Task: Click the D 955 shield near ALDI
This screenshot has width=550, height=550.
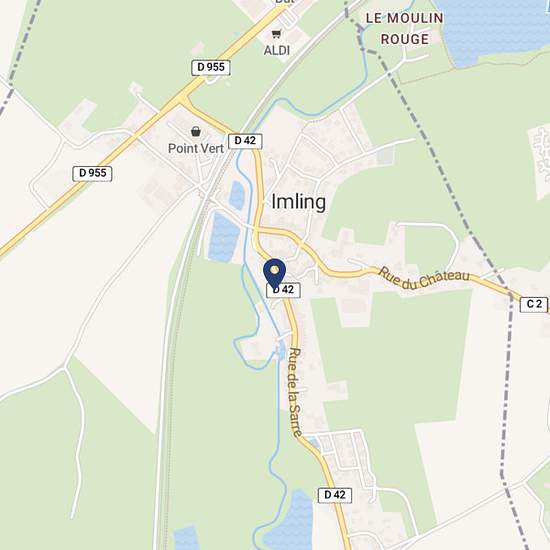Action: pos(211,67)
